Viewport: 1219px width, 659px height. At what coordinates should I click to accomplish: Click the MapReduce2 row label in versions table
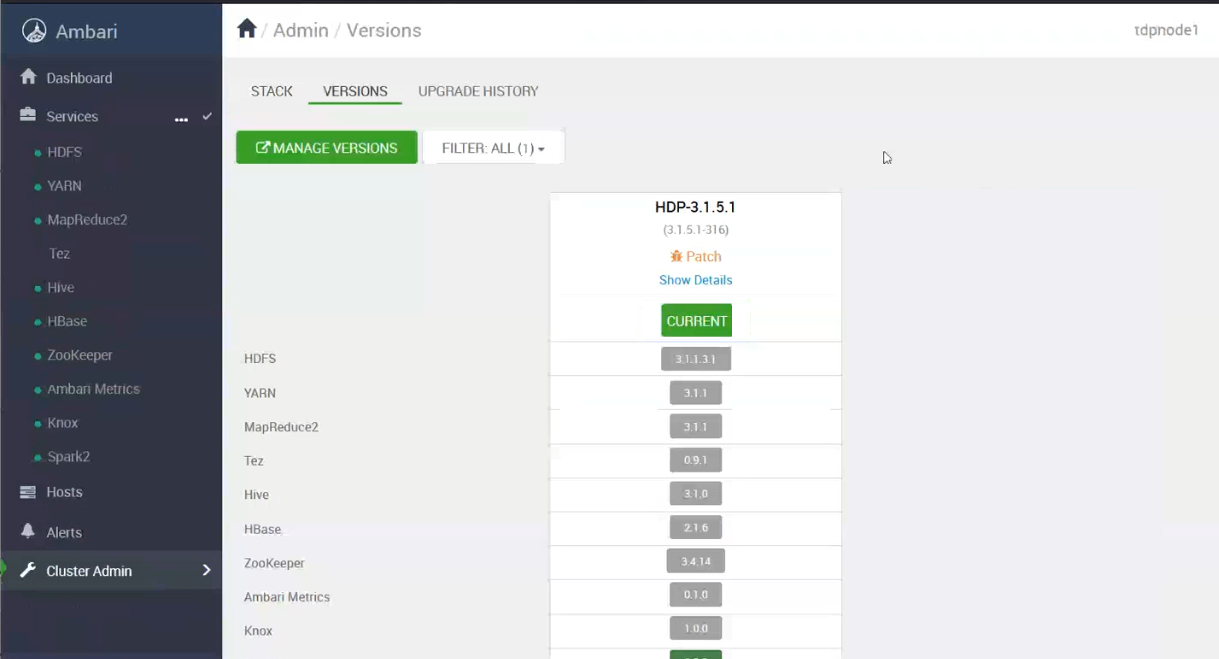281,427
